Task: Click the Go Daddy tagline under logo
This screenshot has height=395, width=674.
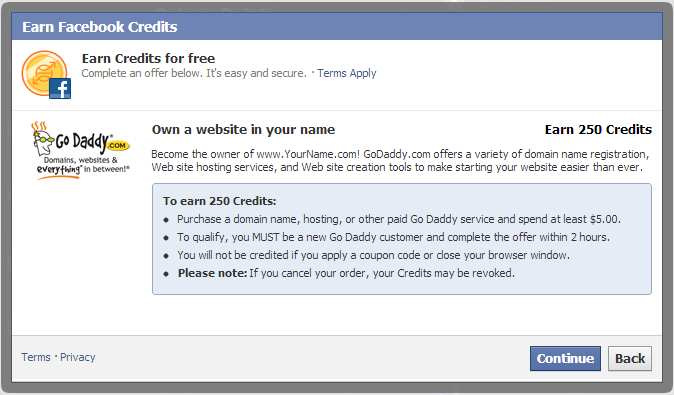Action: [83, 165]
